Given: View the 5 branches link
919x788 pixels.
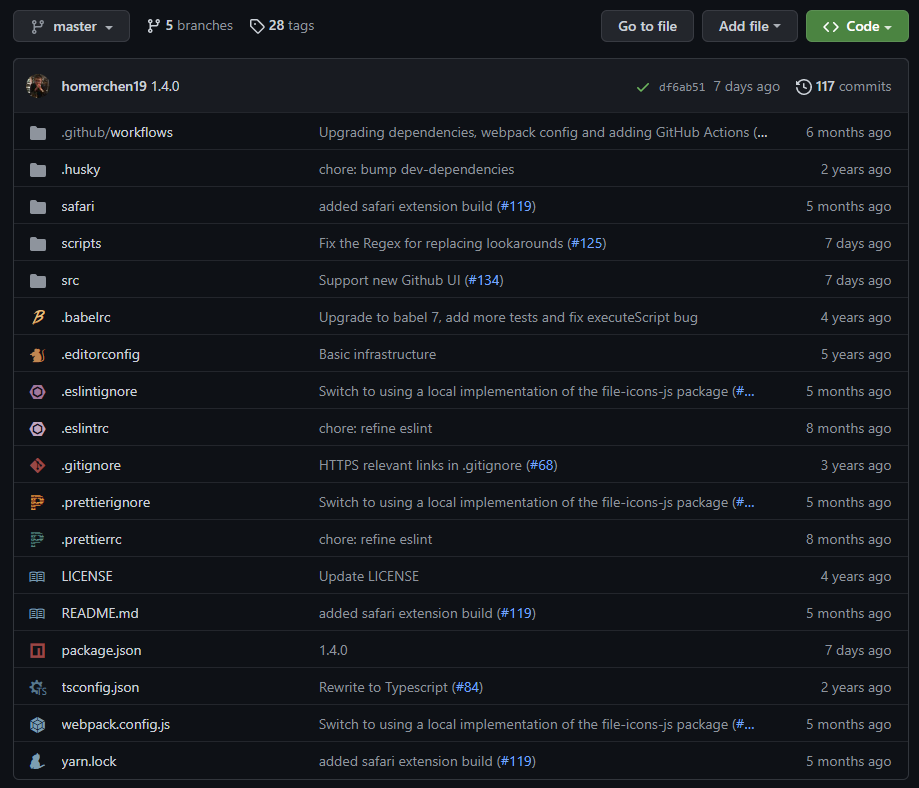Looking at the screenshot, I should coord(190,26).
